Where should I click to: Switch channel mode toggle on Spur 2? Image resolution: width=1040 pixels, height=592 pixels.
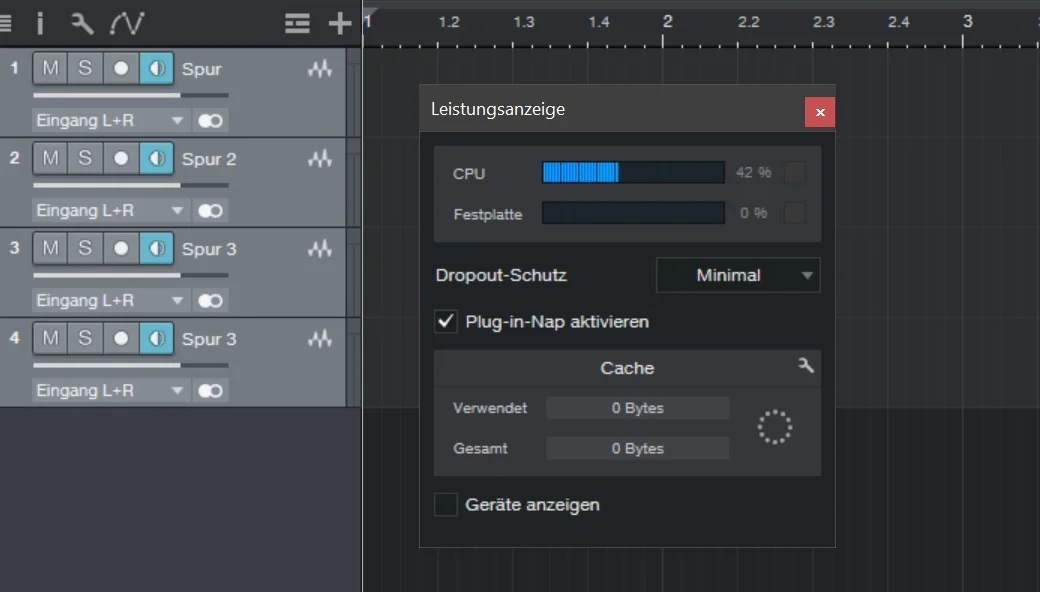pos(210,211)
